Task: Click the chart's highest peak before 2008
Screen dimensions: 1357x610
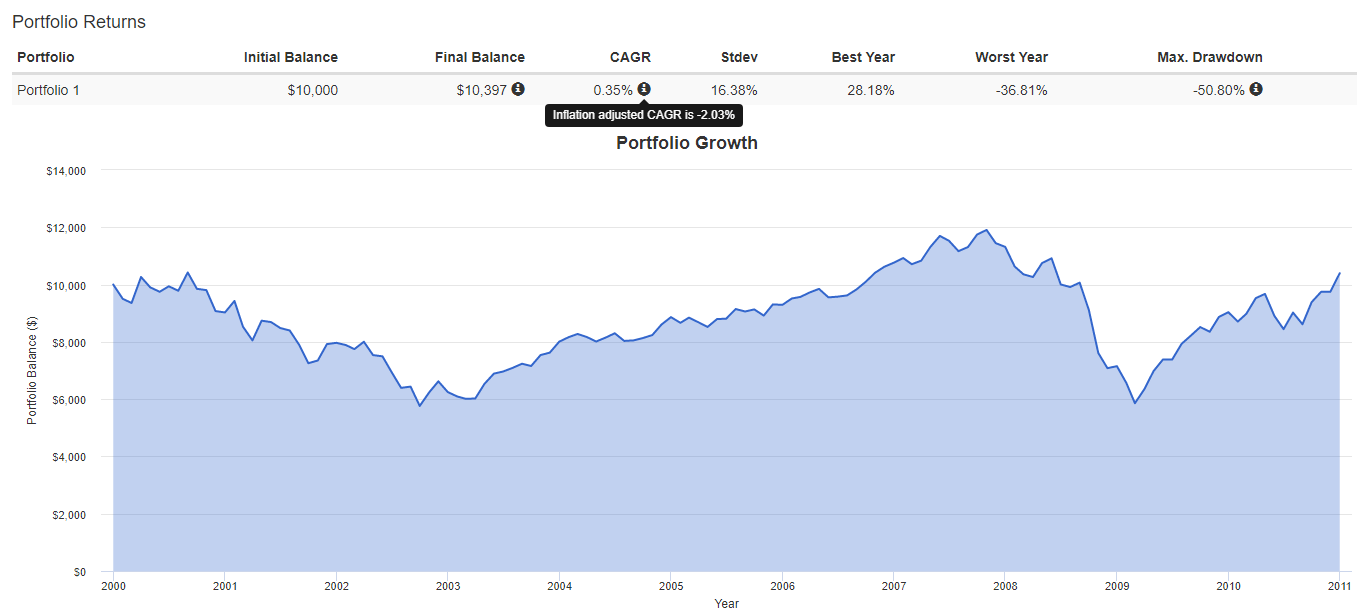Action: pos(987,230)
